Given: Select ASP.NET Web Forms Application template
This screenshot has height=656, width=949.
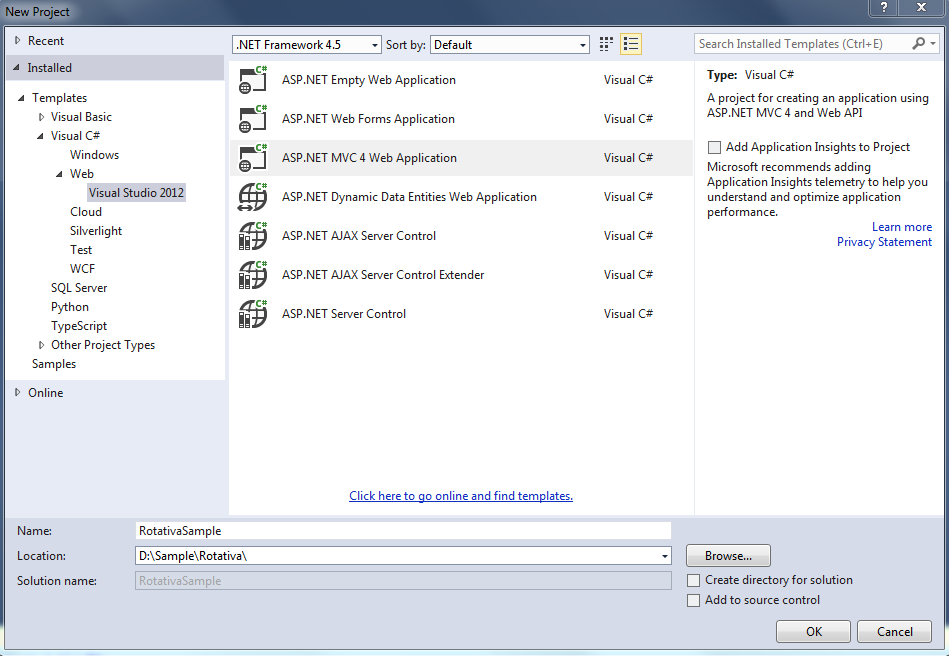Looking at the screenshot, I should (461, 119).
